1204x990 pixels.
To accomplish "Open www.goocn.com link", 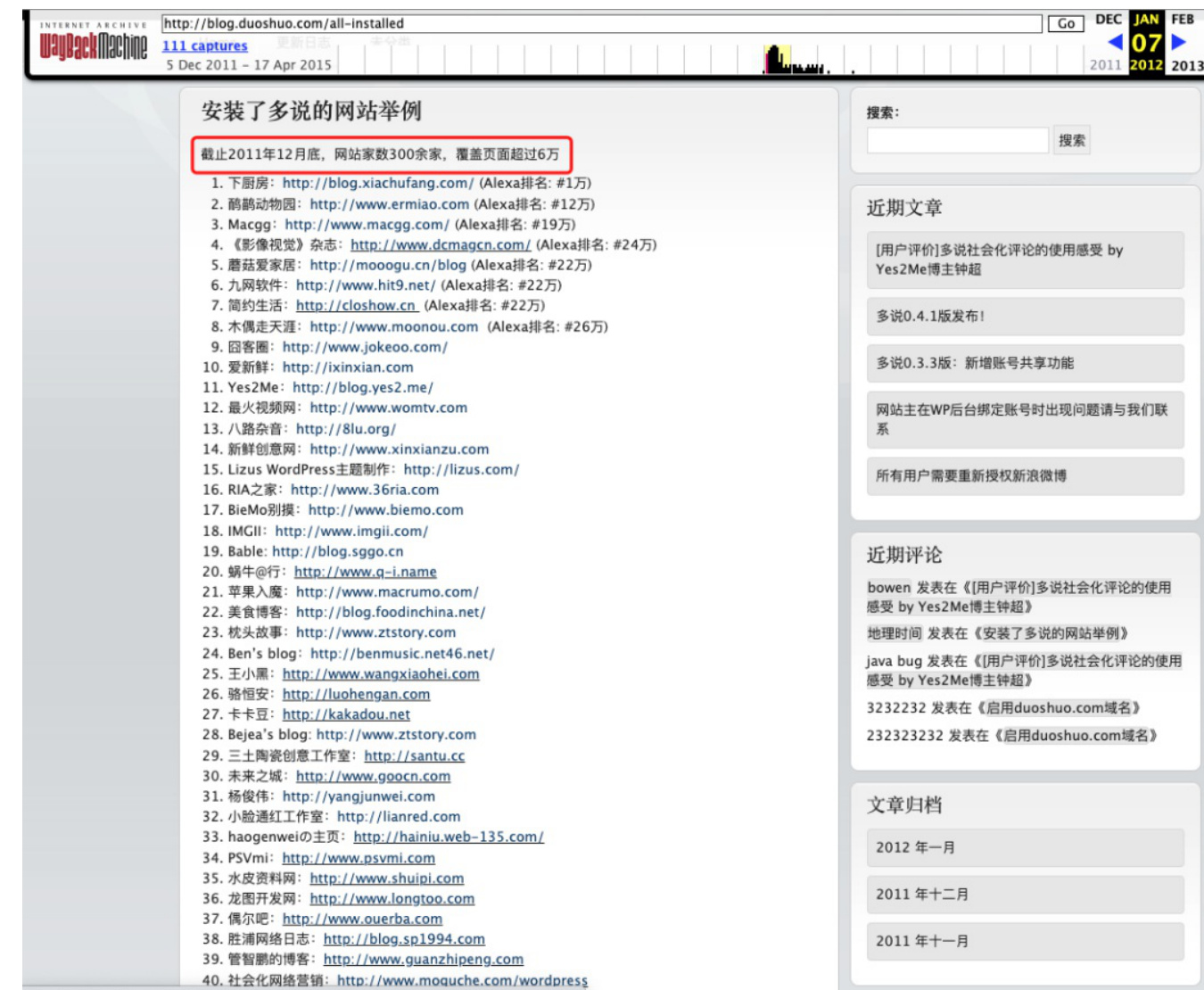I will click(373, 776).
